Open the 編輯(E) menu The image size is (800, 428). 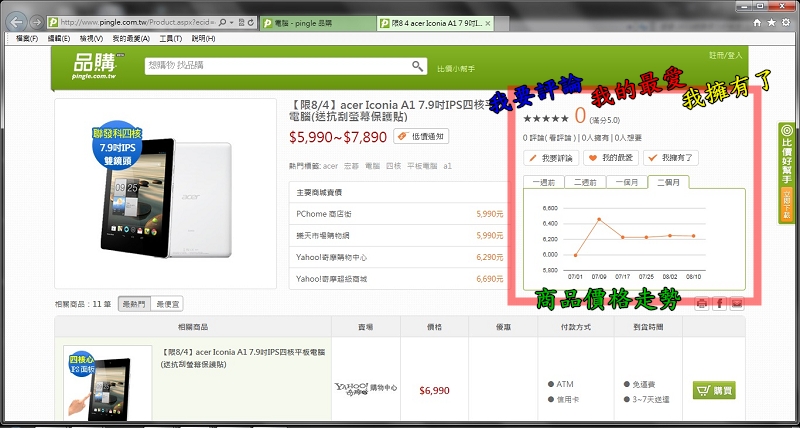coord(59,39)
